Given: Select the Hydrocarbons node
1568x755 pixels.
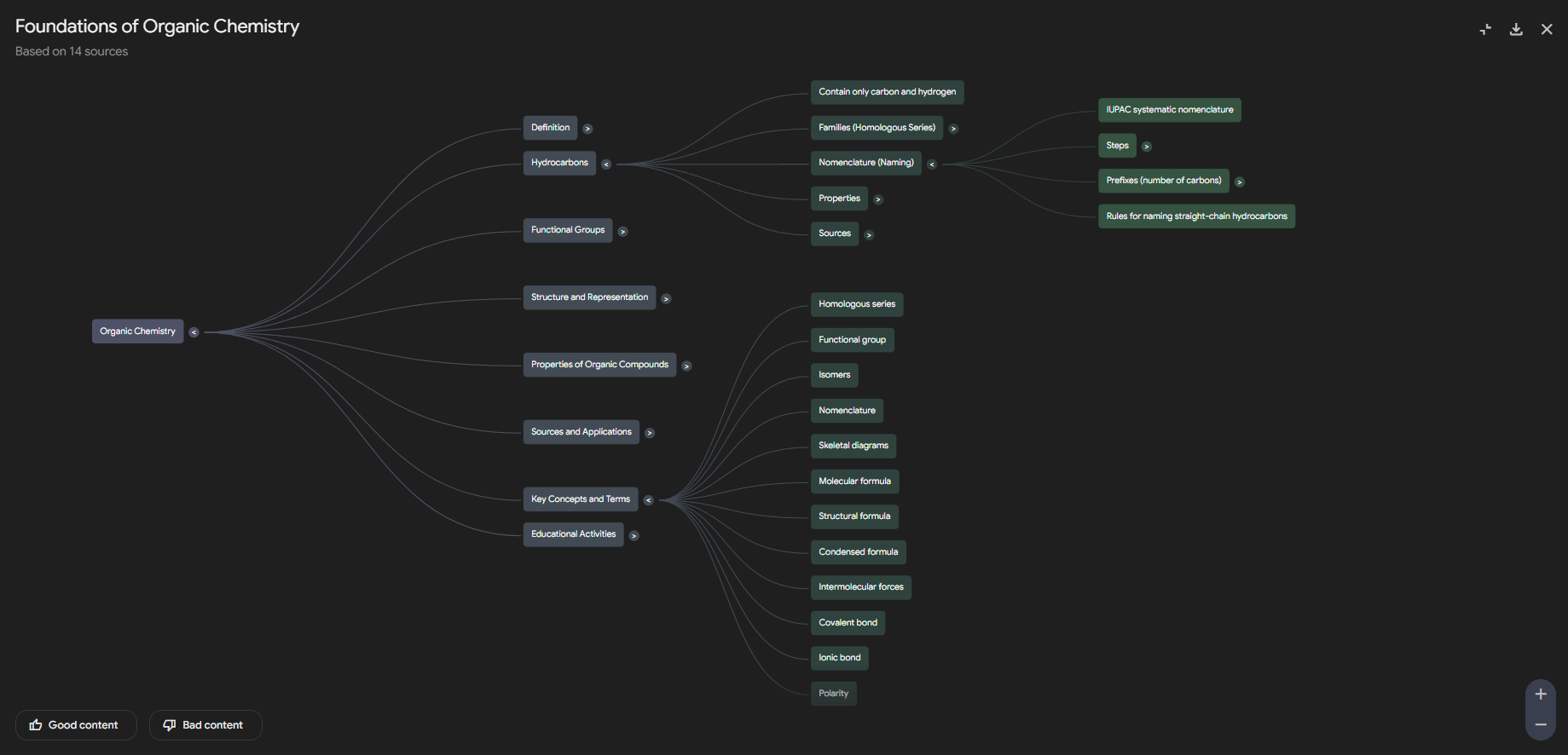Looking at the screenshot, I should click(x=559, y=163).
